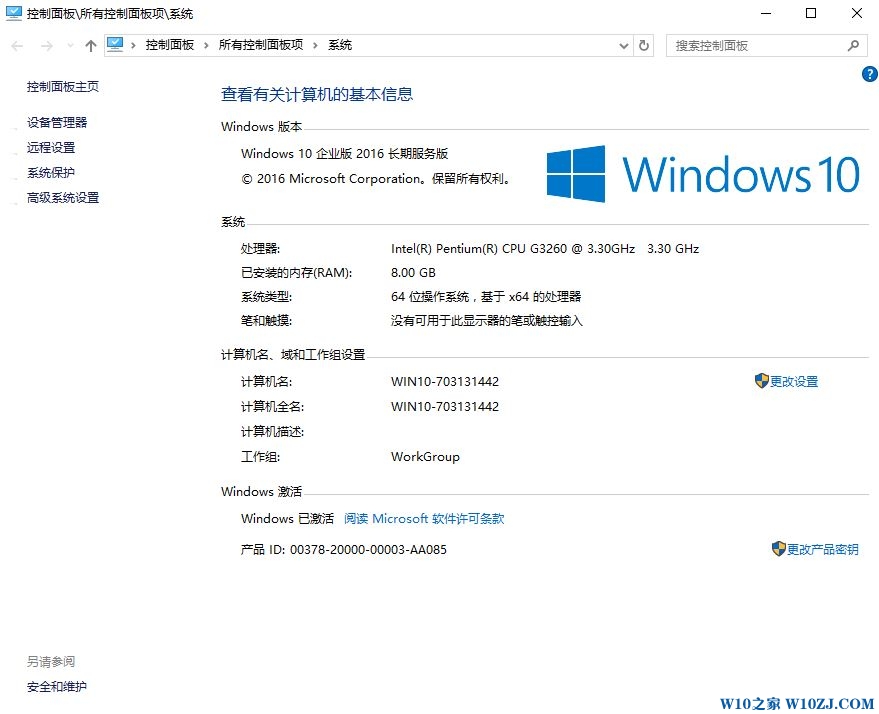Viewport: 879px width, 714px height.
Task: Expand chevron after 所有控制面板项 breadcrumb
Action: pos(316,45)
